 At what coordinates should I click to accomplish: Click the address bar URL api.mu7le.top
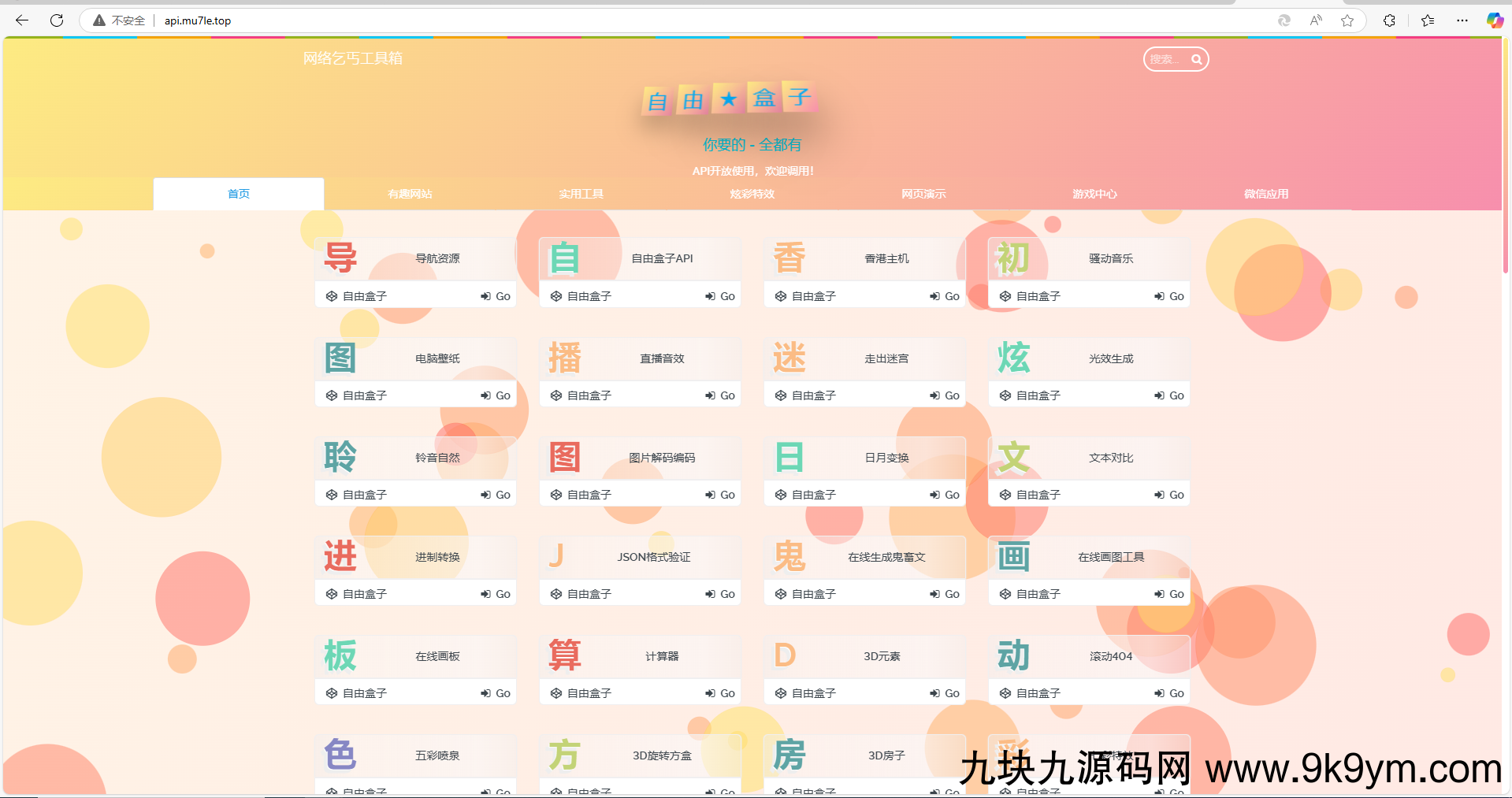coord(198,20)
